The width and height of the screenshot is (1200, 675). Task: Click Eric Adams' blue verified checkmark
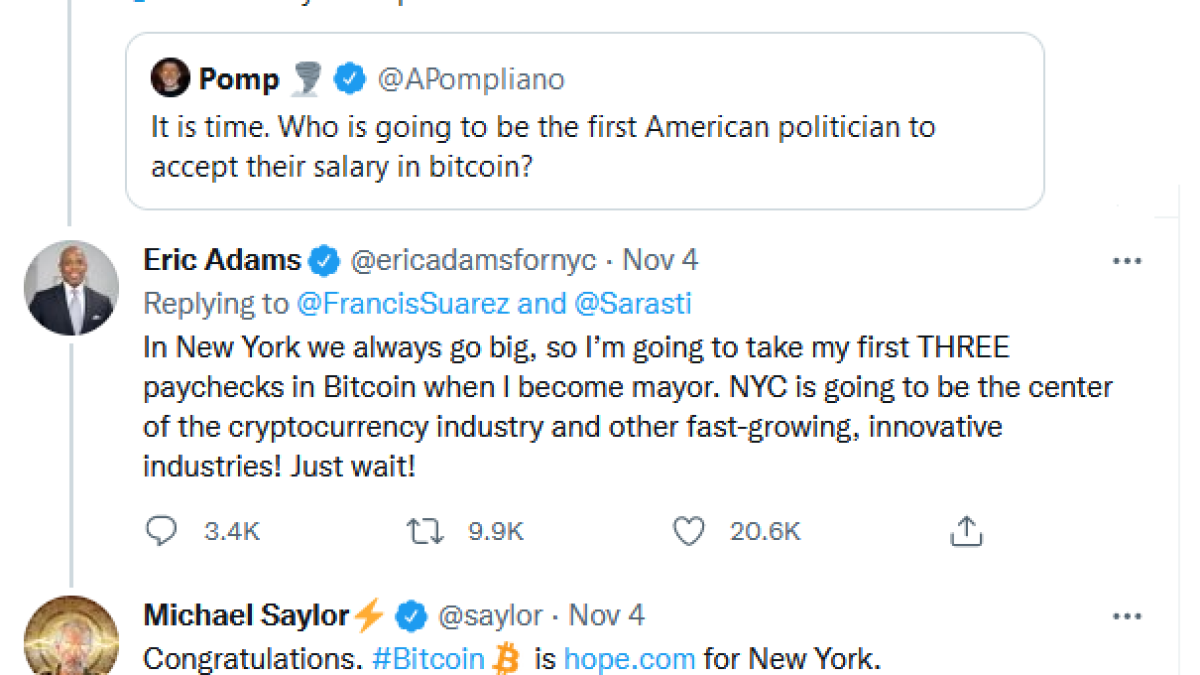coord(323,261)
